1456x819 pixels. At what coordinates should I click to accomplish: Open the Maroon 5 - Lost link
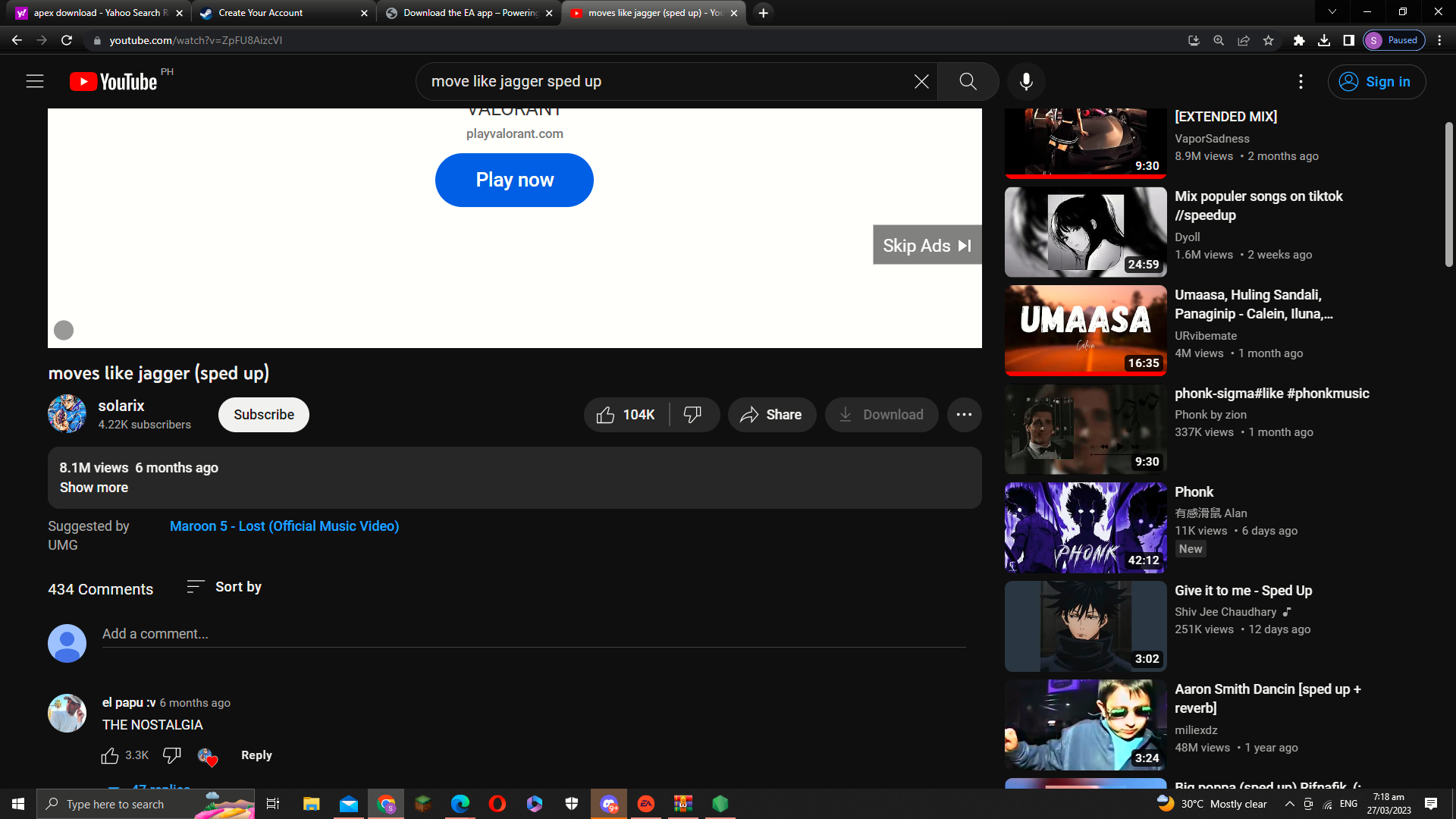(x=284, y=526)
